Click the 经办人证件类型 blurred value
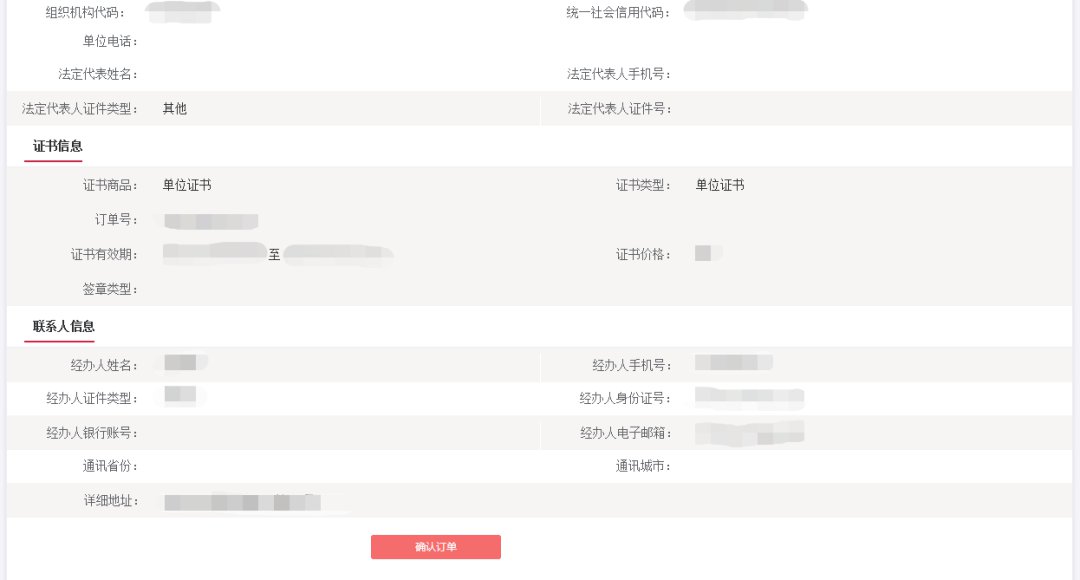1080x580 pixels. click(x=181, y=397)
